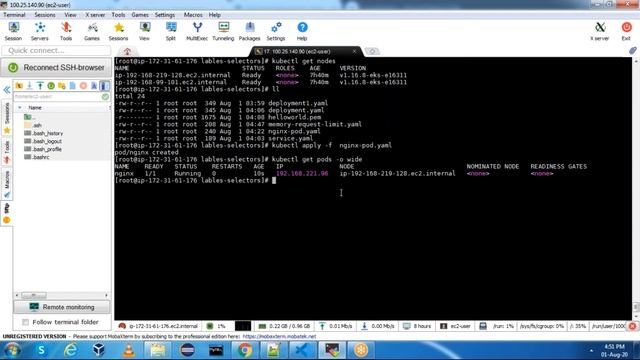Viewport: 640px width, 360px height.
Task: Click the Windows Start button
Action: tap(12, 350)
